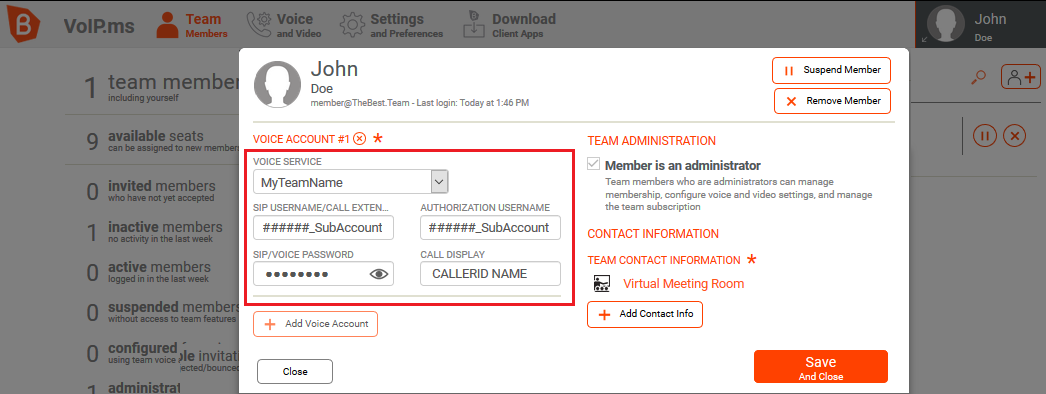Screen dimensions: 1046x394
Task: Click the Virtual Meeting Room link
Action: point(683,284)
